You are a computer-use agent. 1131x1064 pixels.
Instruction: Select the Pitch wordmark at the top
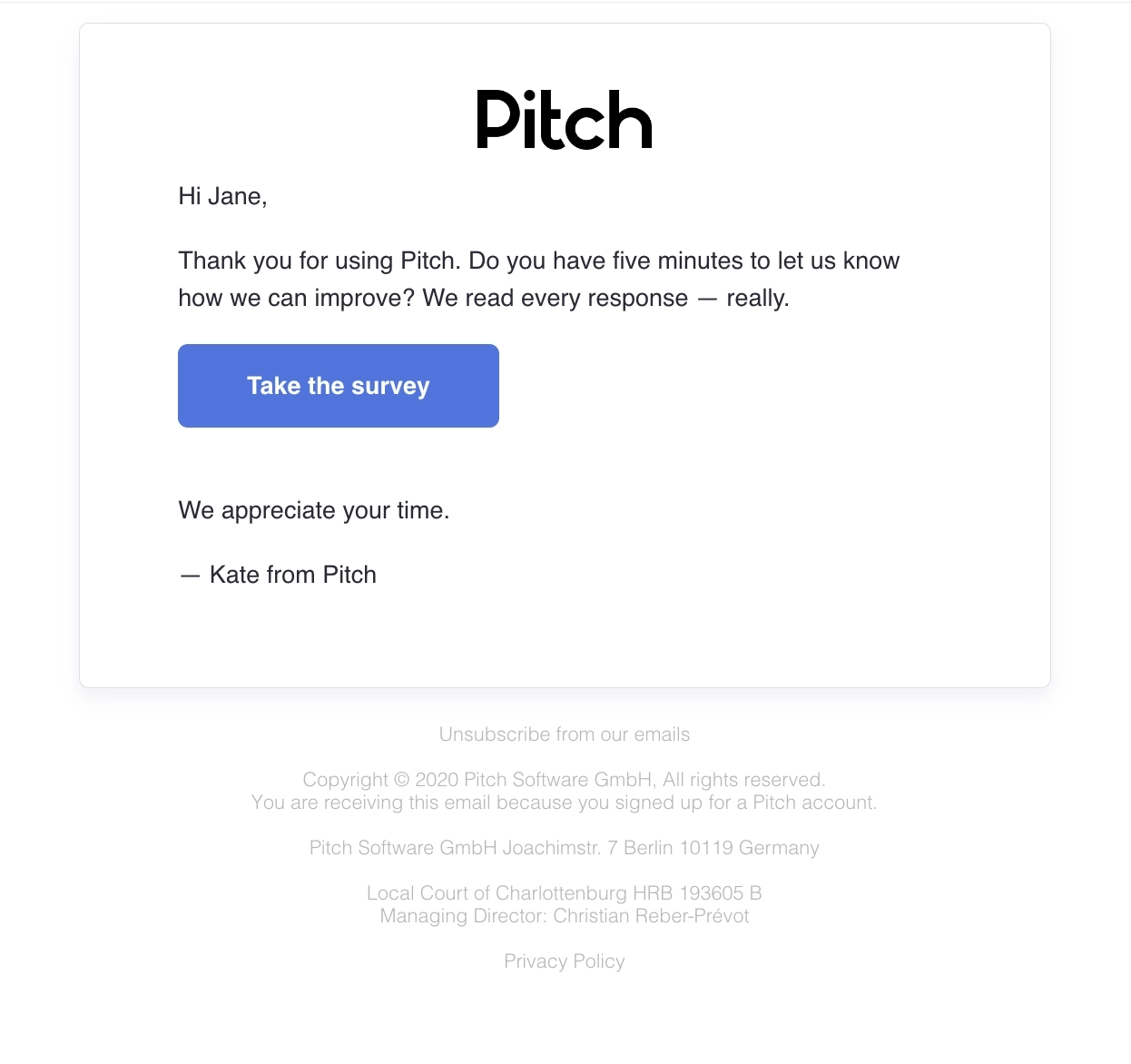click(x=563, y=118)
